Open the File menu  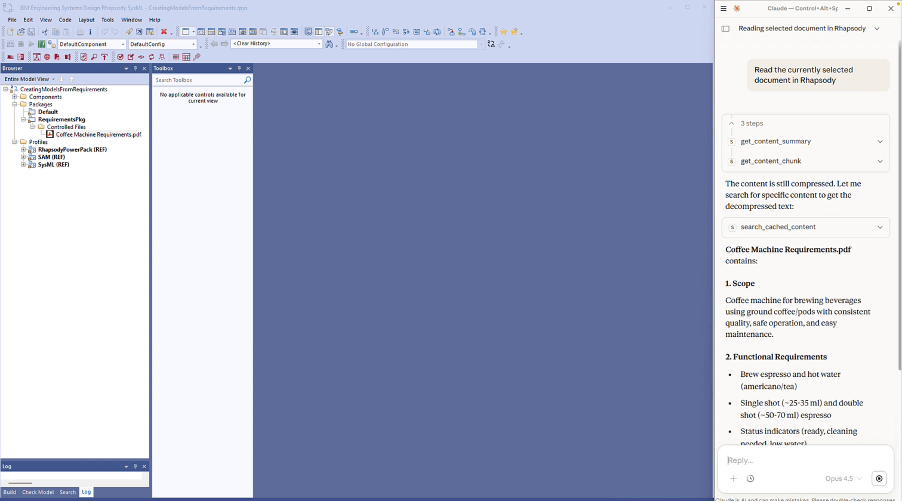pos(12,20)
